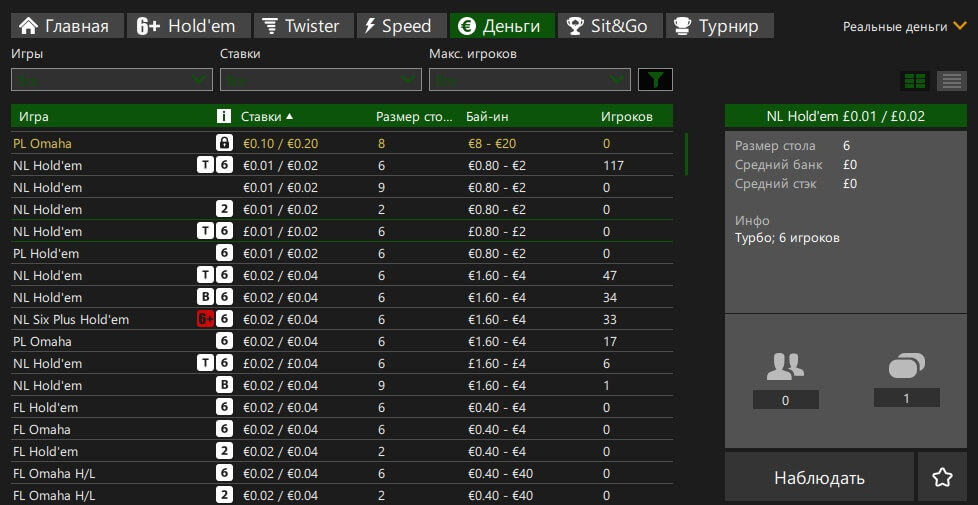
Task: Click 6 icon on FL Hold'em six-seat row
Action: (x=224, y=407)
